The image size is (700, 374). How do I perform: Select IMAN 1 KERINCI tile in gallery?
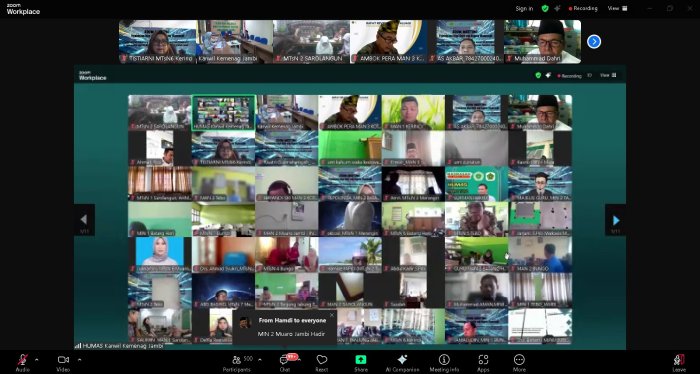tap(413, 112)
